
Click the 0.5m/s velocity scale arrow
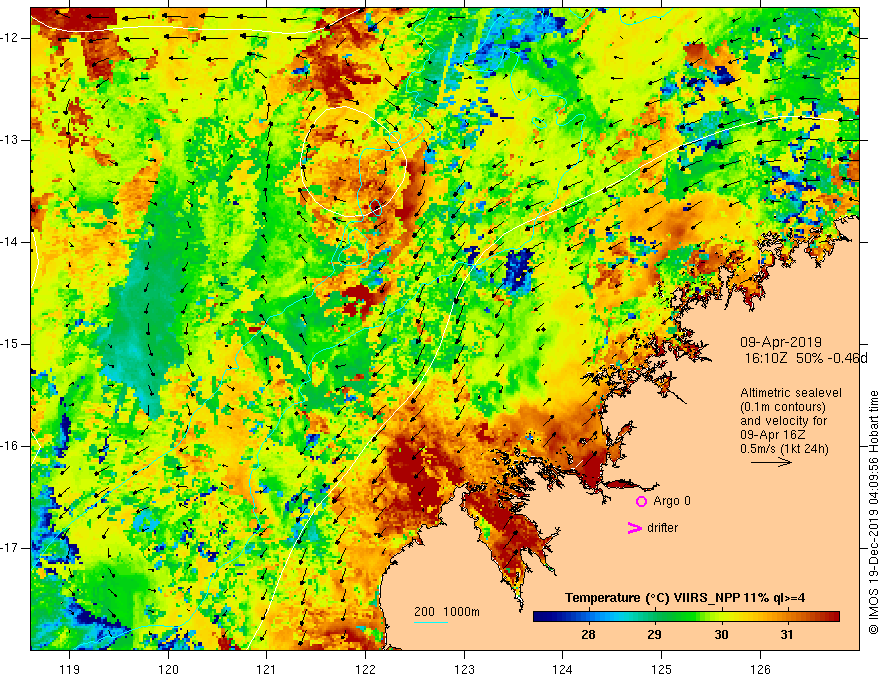point(771,462)
